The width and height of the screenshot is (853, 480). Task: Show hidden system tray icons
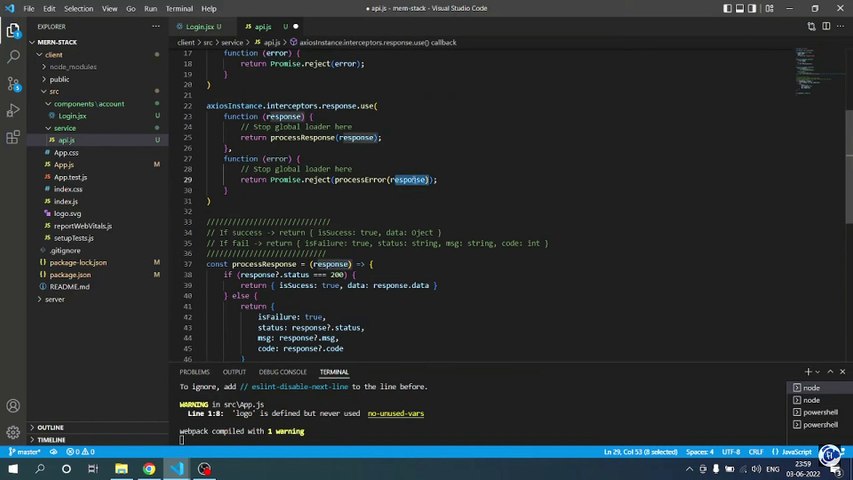(689, 469)
